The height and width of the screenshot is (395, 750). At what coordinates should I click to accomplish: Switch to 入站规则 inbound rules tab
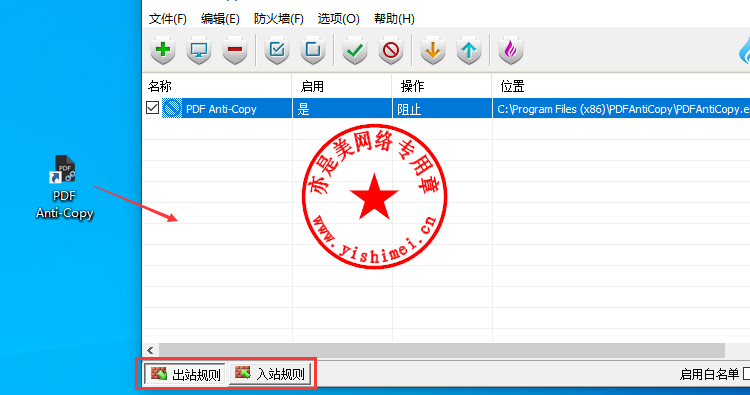271,373
